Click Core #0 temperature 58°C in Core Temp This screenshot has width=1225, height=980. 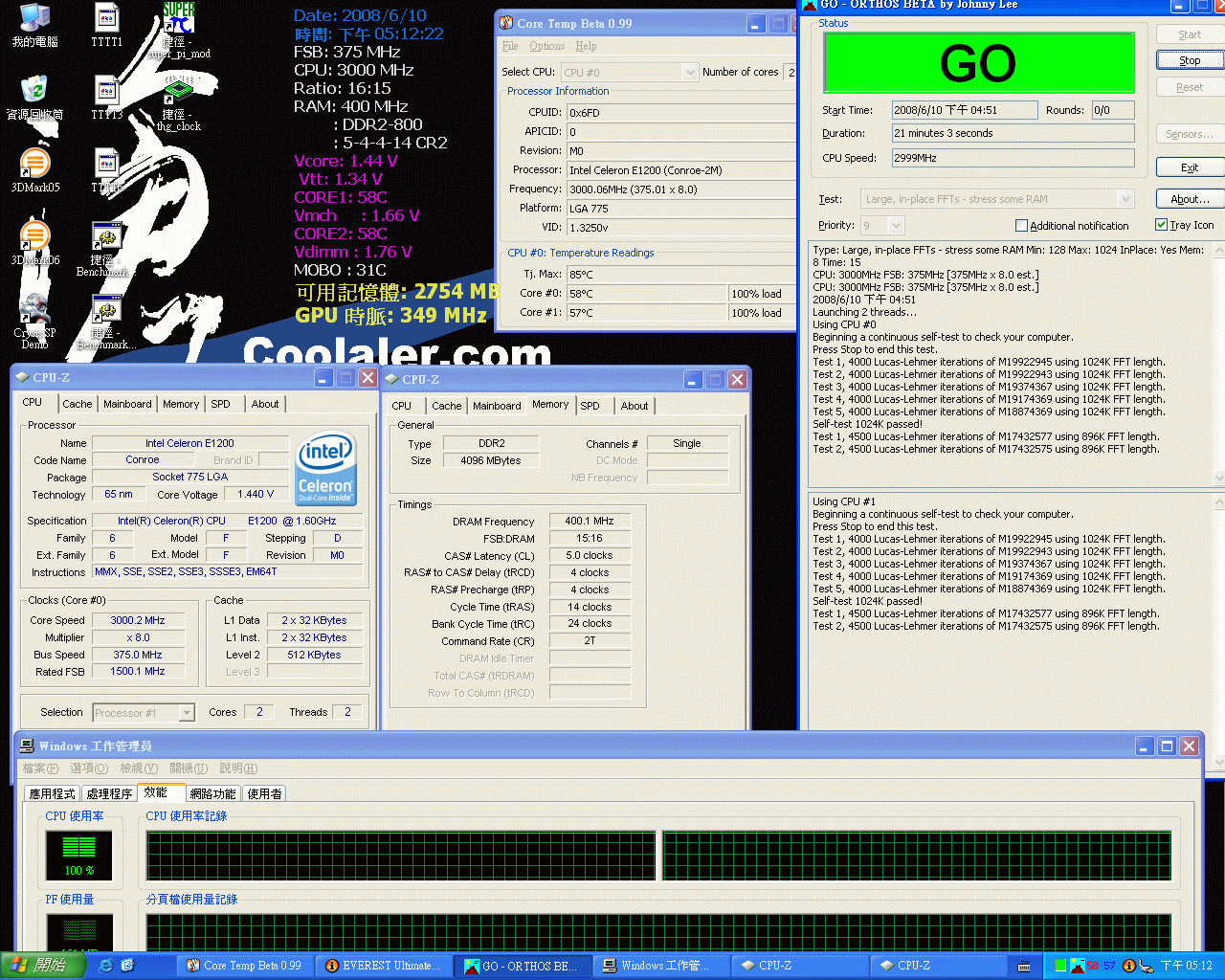647,294
